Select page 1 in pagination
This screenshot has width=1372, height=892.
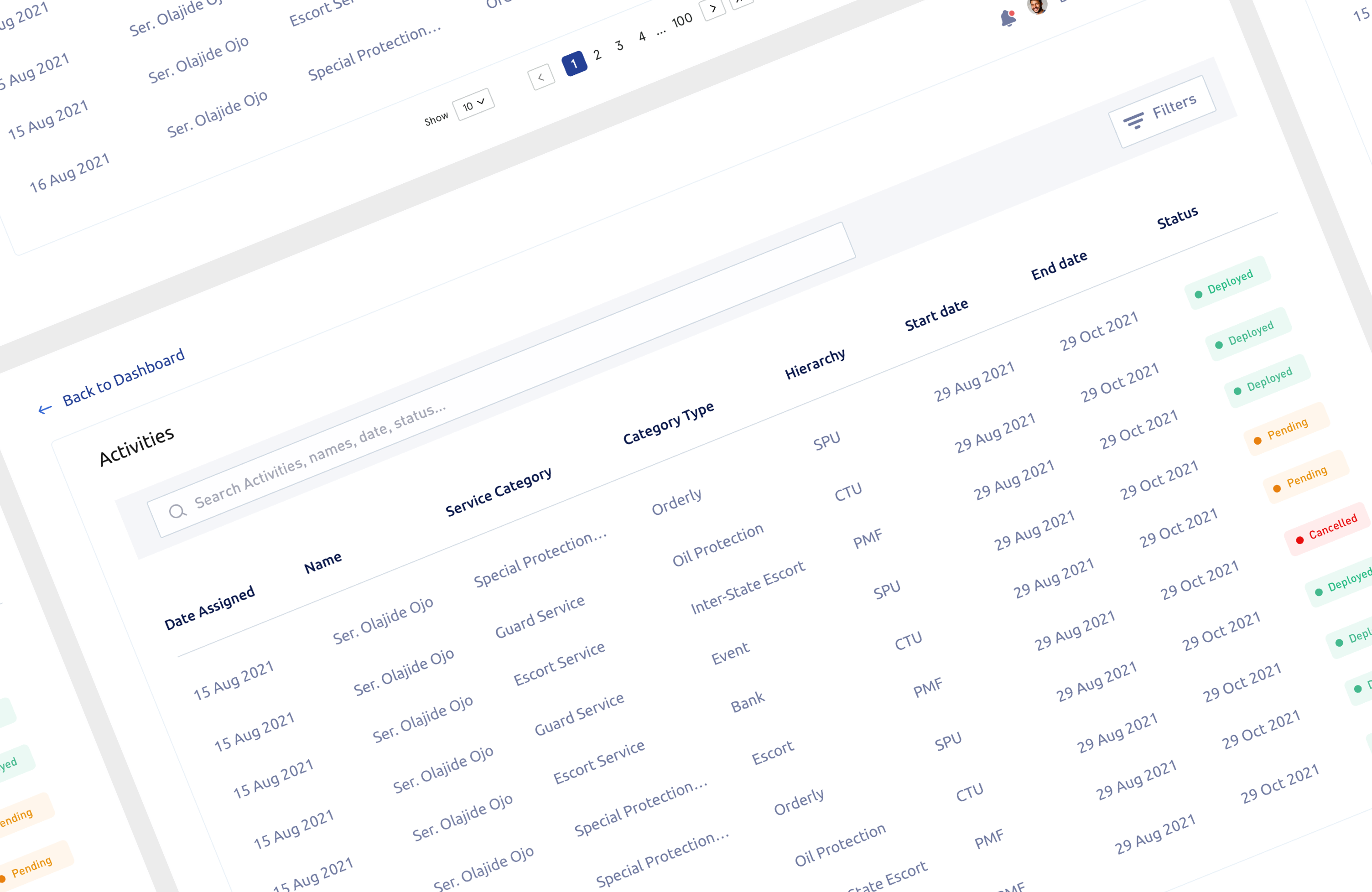(574, 63)
